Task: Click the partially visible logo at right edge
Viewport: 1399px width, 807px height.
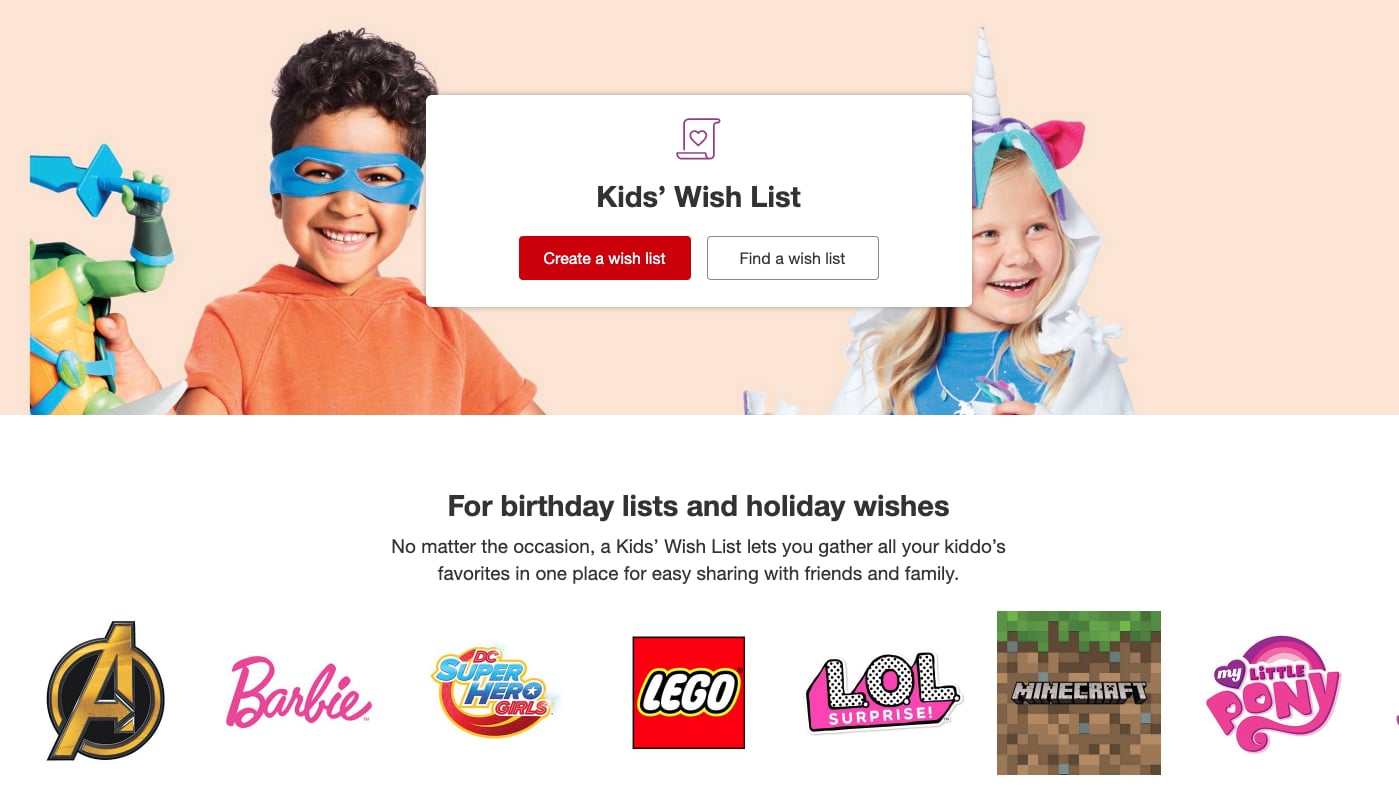Action: click(1396, 716)
